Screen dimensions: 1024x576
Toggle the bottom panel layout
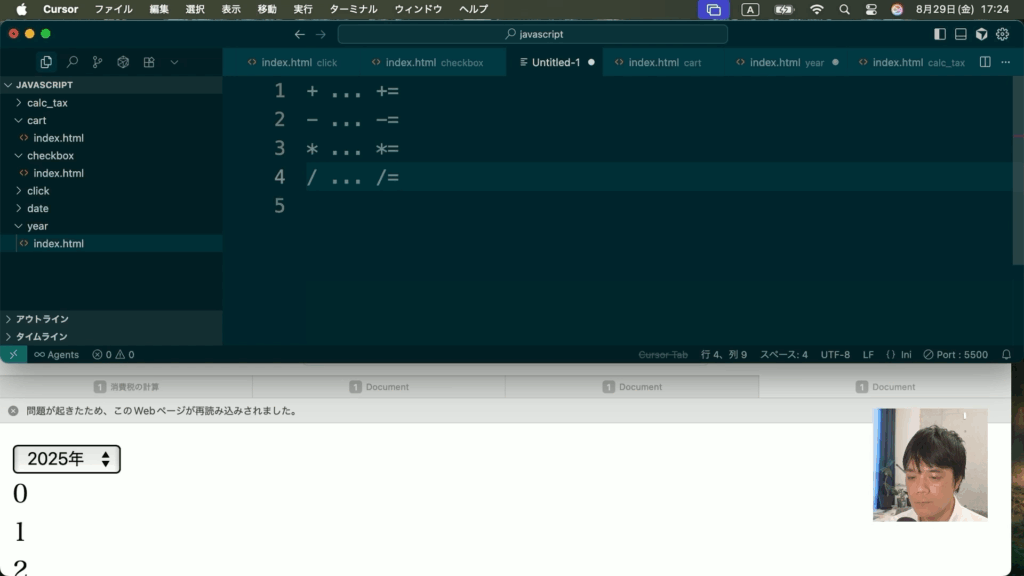[x=960, y=34]
